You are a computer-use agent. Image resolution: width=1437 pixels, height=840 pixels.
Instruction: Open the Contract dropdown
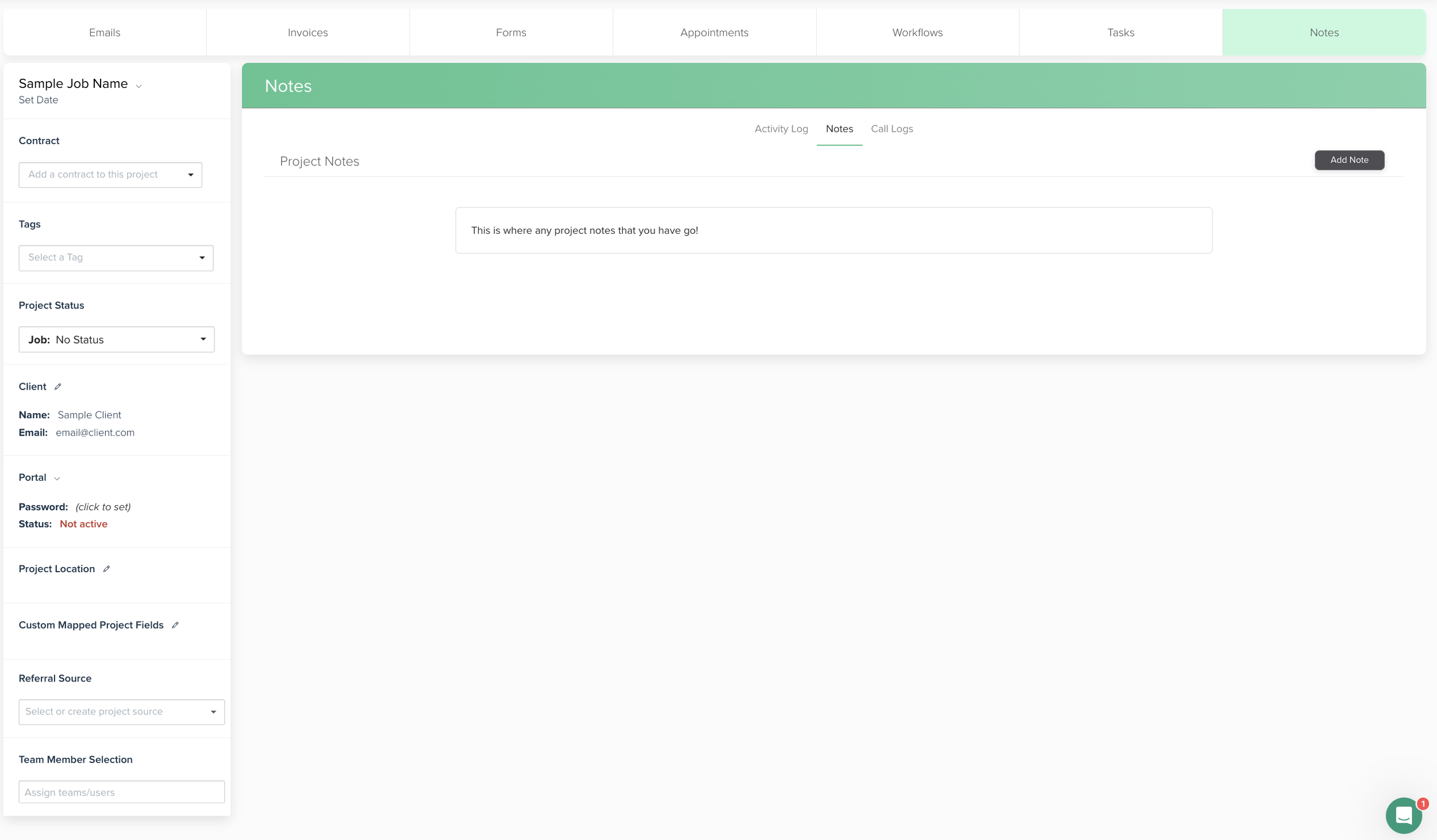(110, 175)
